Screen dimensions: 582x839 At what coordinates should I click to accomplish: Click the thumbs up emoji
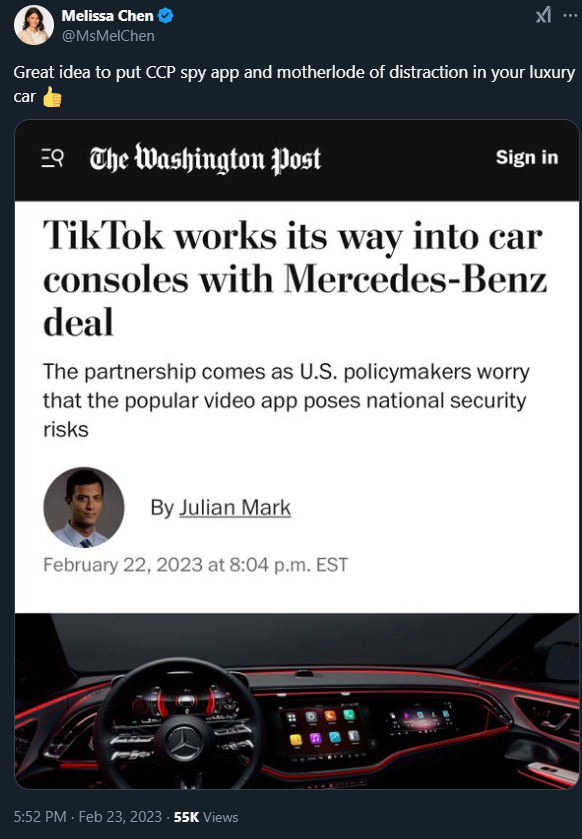click(52, 97)
